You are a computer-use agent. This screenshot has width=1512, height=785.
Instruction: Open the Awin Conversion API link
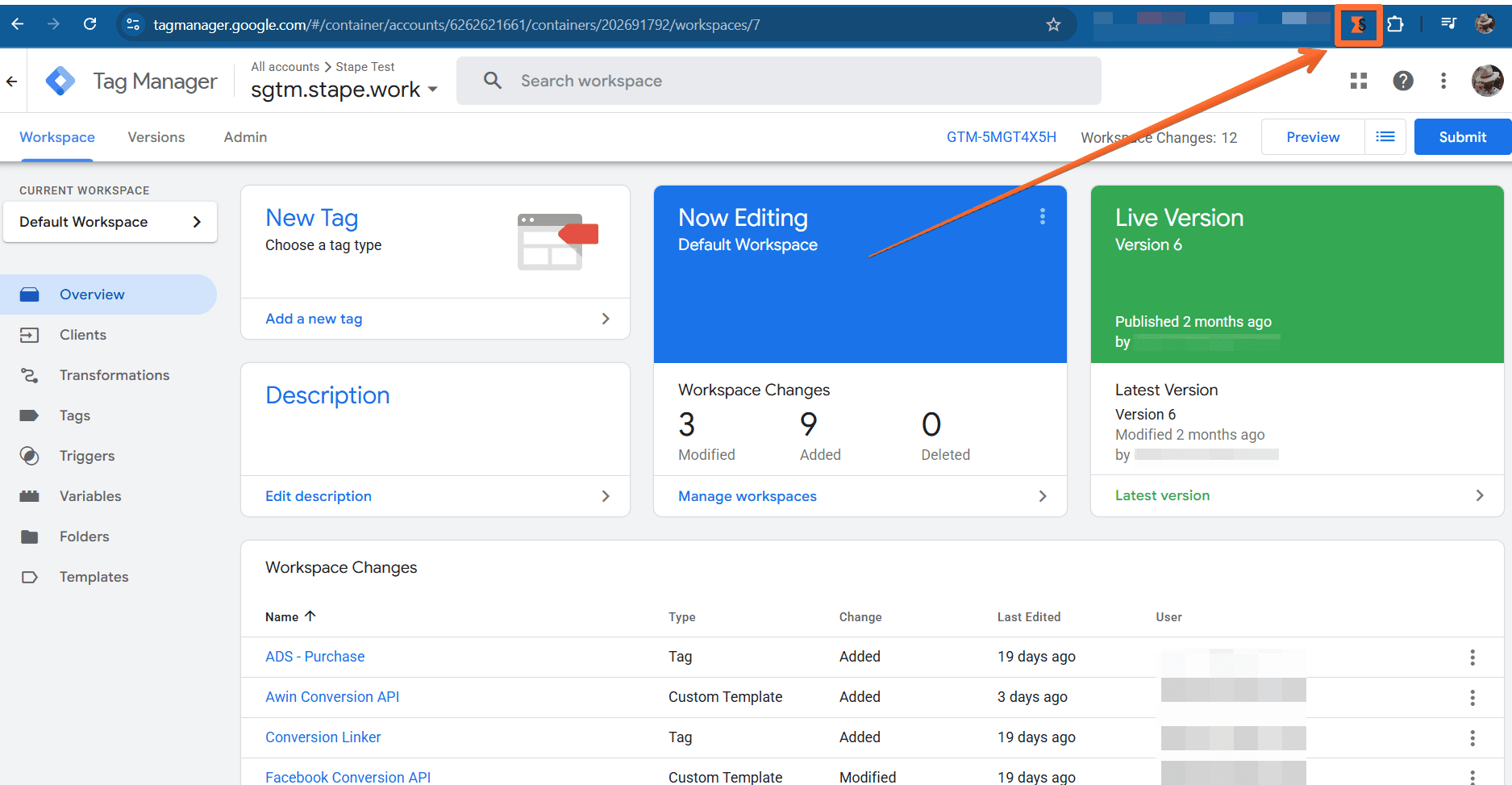332,697
